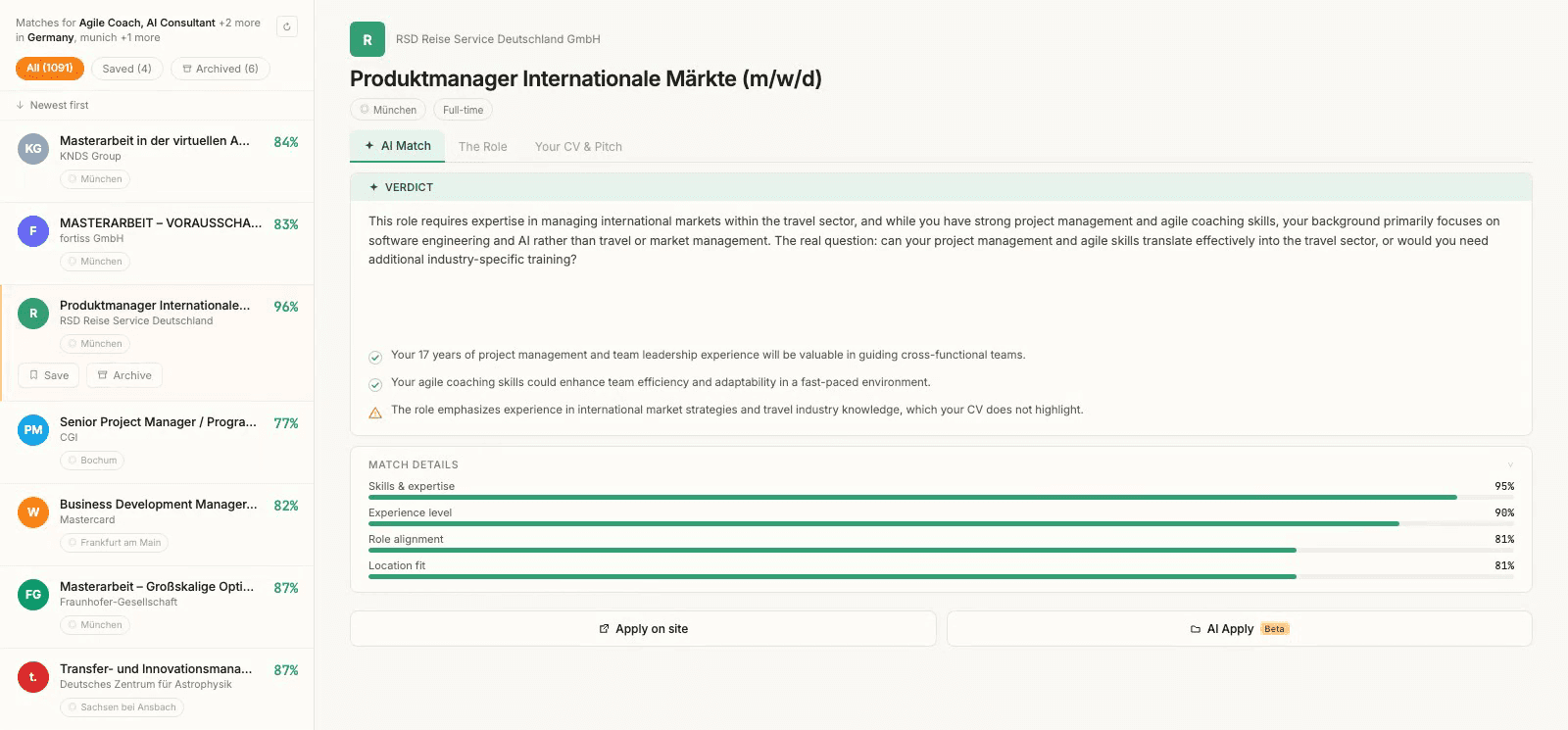Viewport: 1568px width, 730px height.
Task: Select the orange W avatar for Mastercard
Action: [33, 512]
